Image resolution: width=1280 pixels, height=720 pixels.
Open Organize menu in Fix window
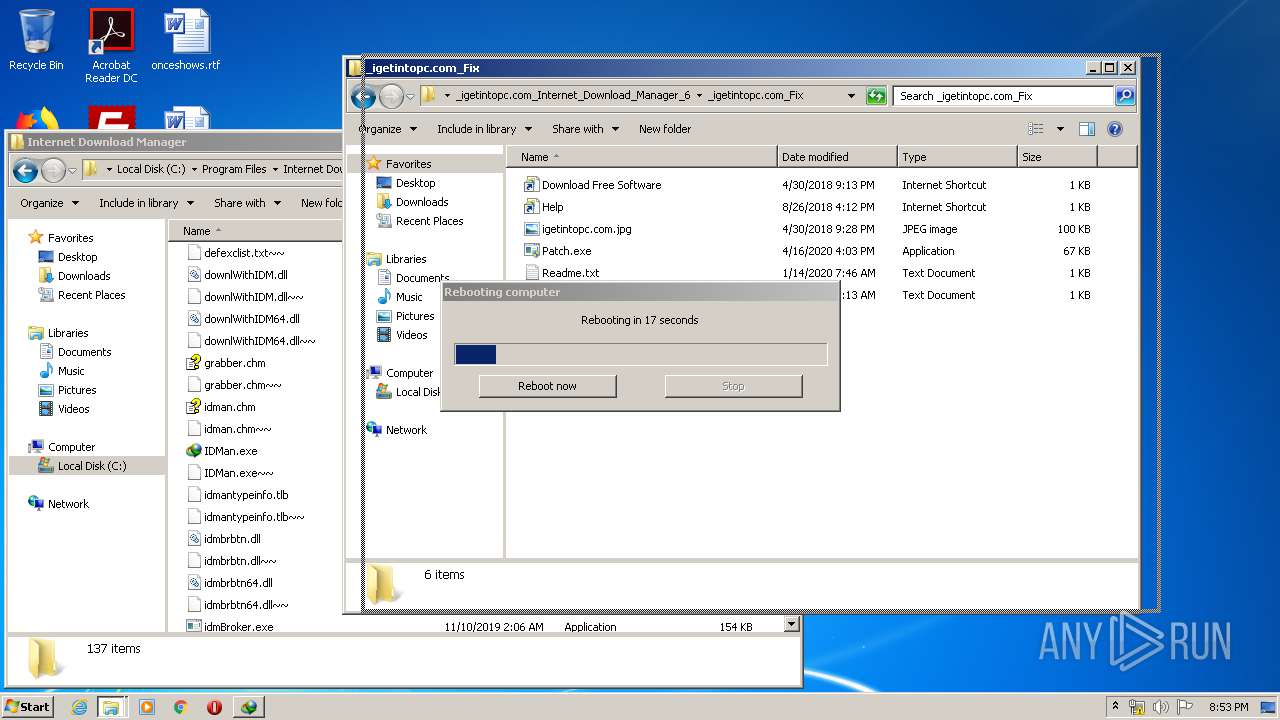pos(387,129)
